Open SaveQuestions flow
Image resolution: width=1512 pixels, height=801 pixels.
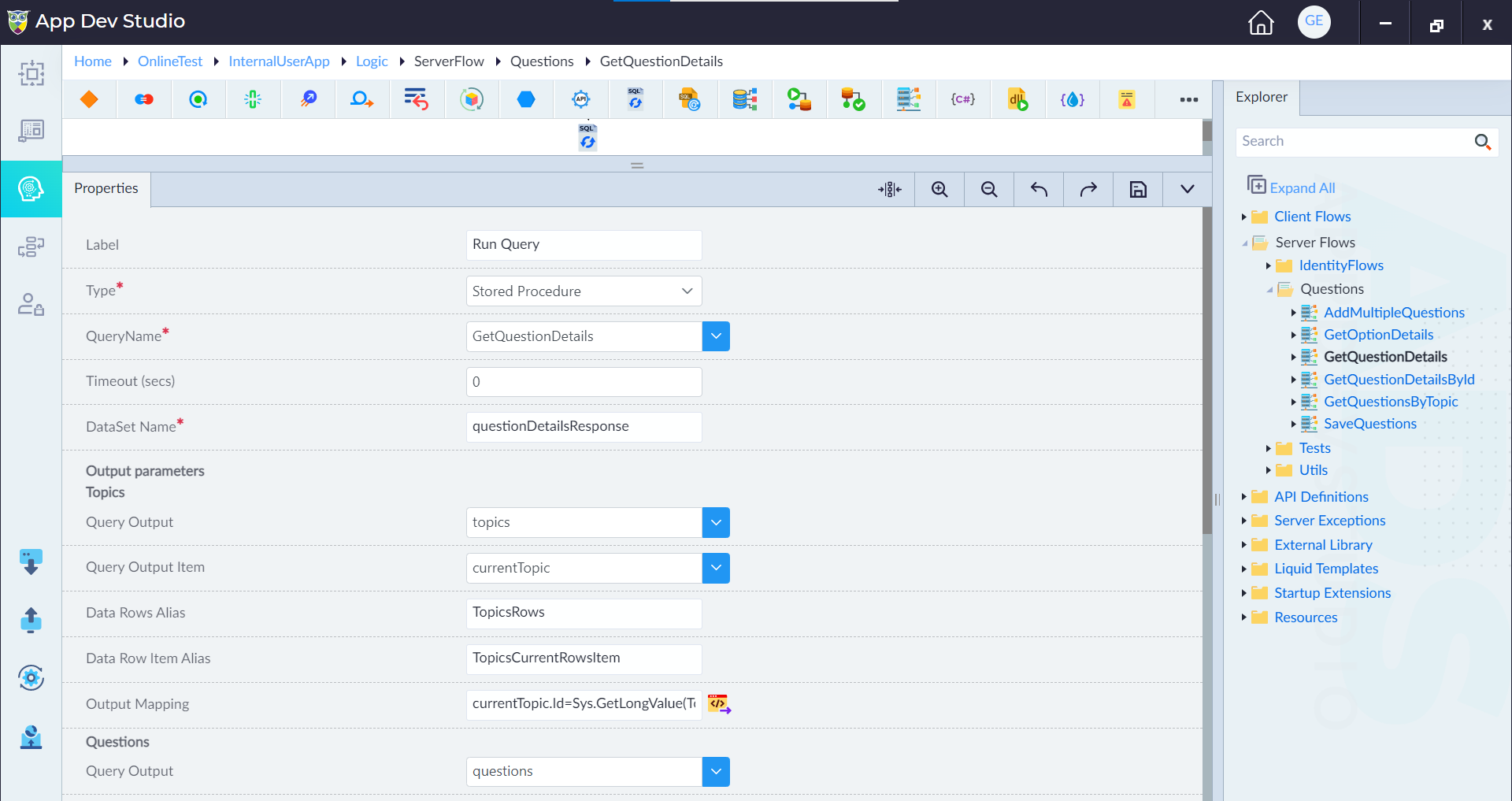(x=1369, y=424)
